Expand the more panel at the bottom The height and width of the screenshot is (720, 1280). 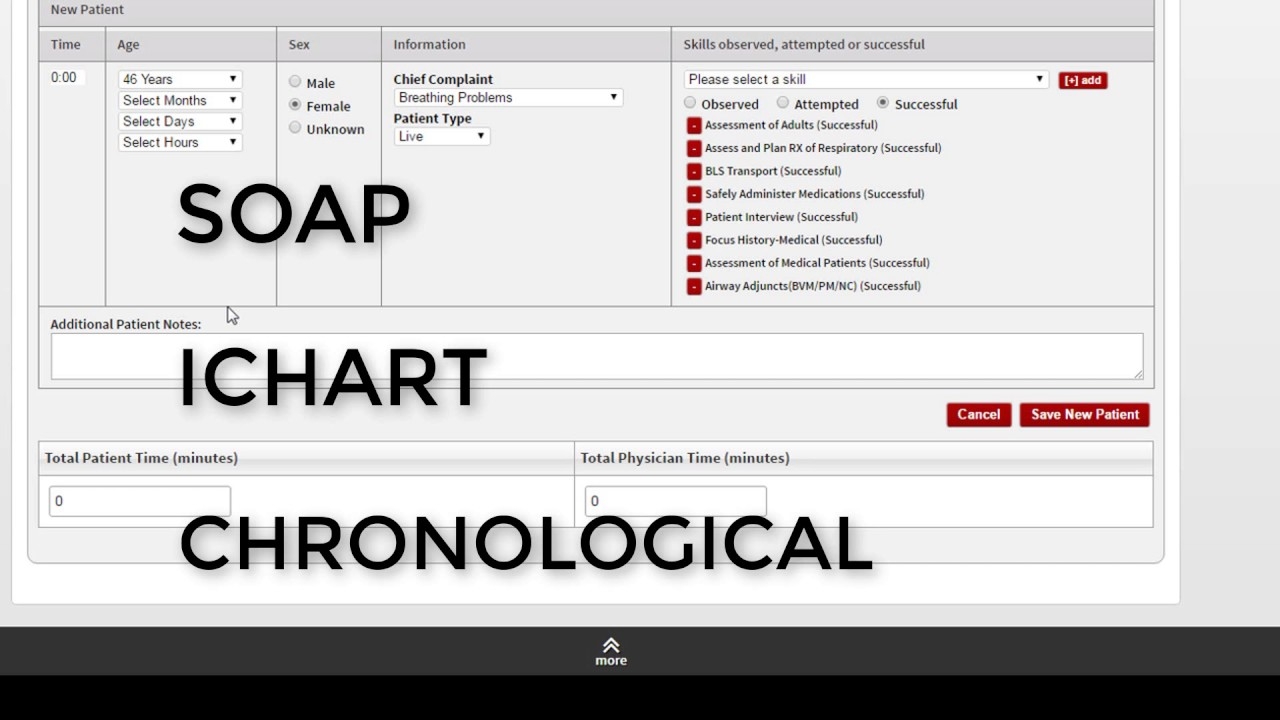(x=610, y=650)
